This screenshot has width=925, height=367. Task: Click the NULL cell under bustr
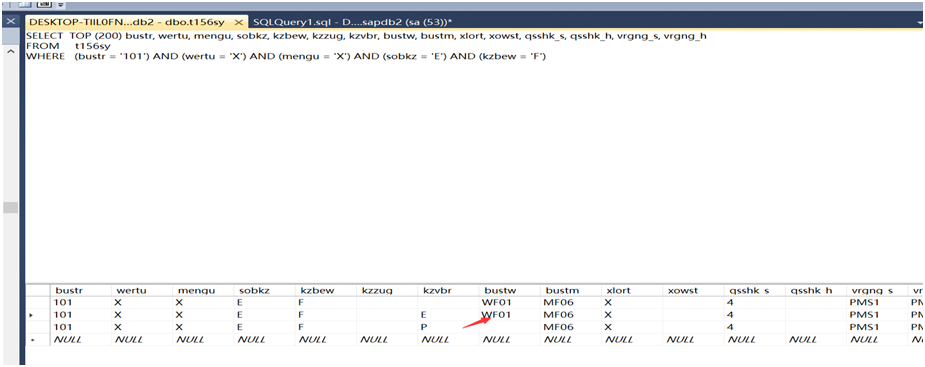pyautogui.click(x=80, y=339)
